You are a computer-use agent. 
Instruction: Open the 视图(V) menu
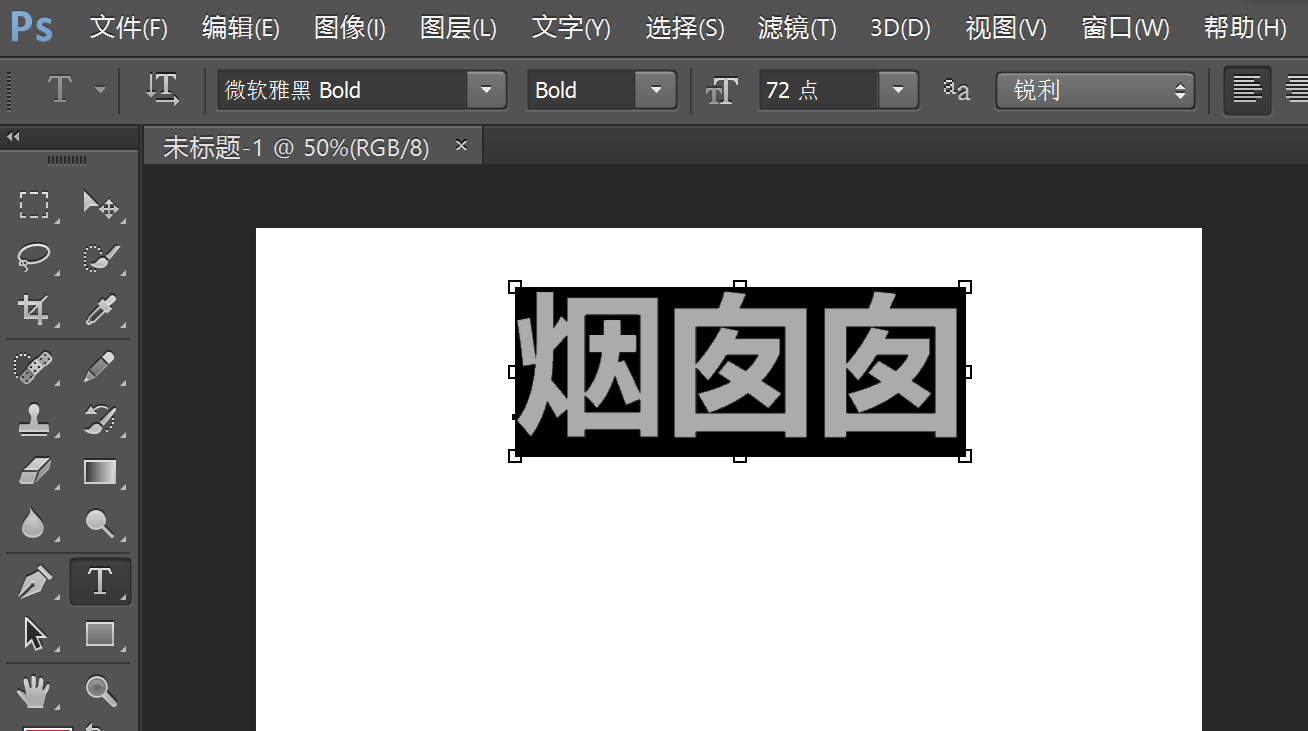[1006, 28]
